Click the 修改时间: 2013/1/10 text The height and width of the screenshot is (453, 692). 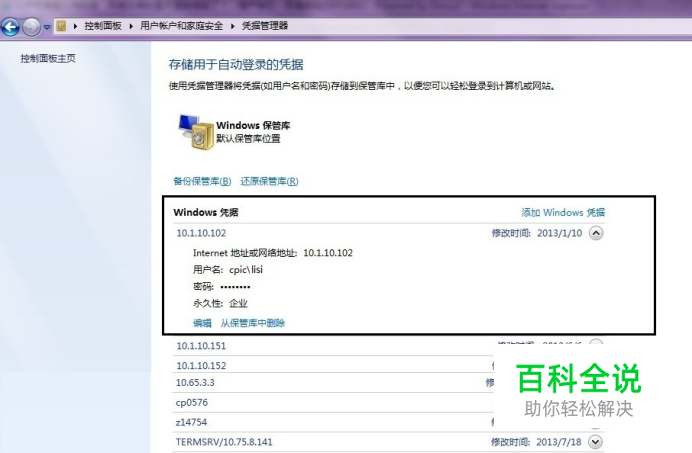(x=537, y=233)
